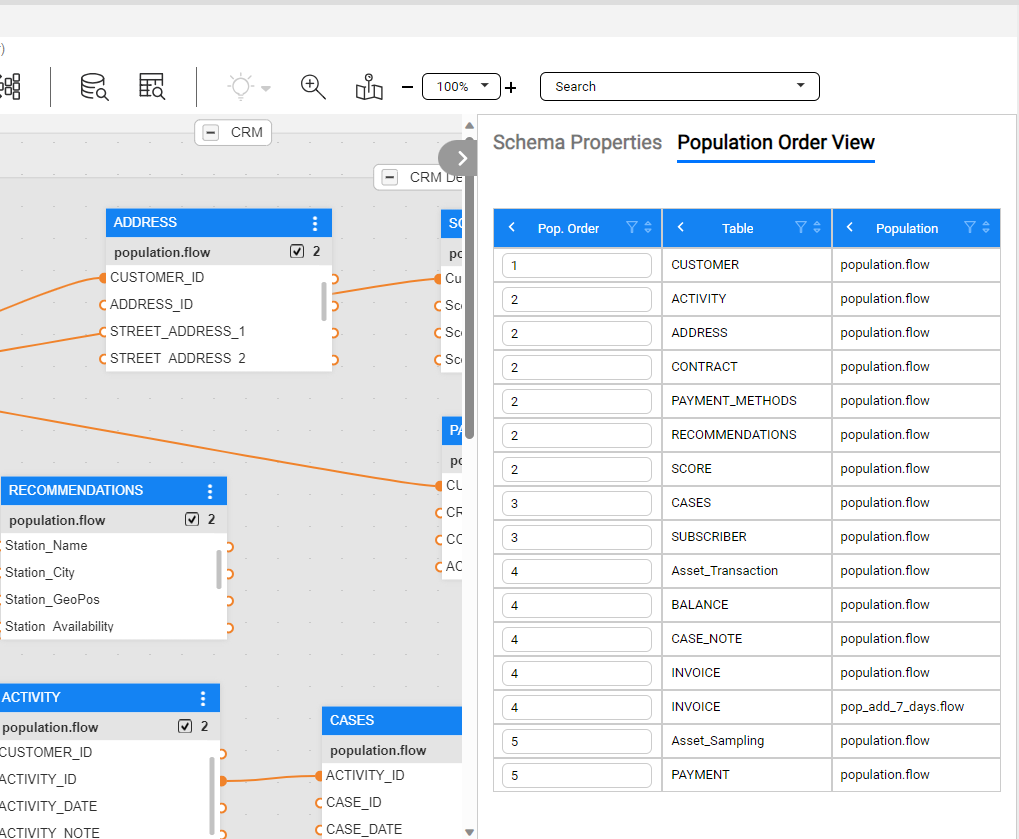Screen dimensions: 1019x839
Task: Open the 100% zoom level dropdown
Action: (461, 87)
